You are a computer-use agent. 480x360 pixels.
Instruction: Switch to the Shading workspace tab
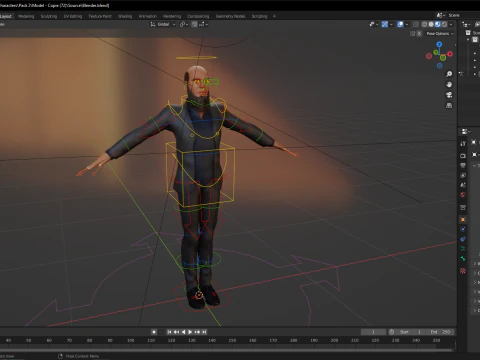pyautogui.click(x=125, y=16)
